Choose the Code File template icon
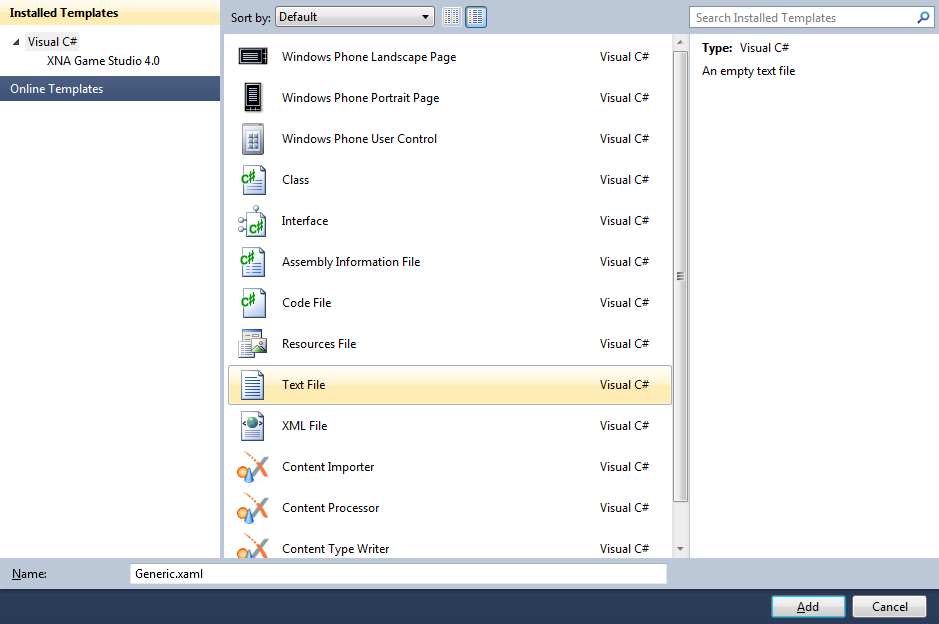 [x=253, y=303]
